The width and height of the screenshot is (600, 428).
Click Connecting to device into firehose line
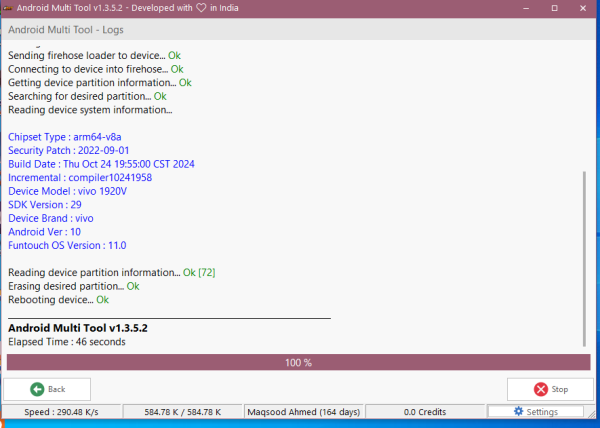[x=96, y=69]
